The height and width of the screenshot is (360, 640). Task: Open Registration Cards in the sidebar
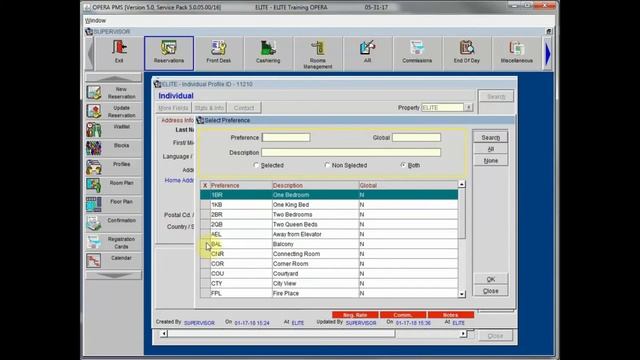(113, 242)
